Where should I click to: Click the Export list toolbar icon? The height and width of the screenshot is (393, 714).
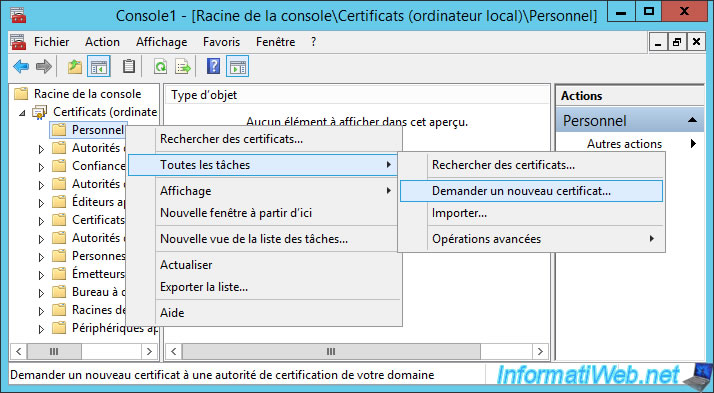tap(183, 66)
